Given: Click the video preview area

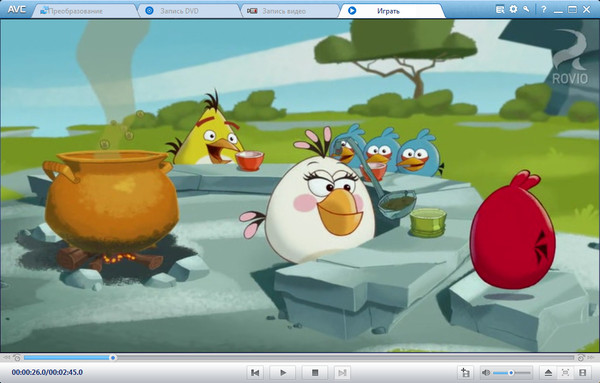Looking at the screenshot, I should 300,186.
